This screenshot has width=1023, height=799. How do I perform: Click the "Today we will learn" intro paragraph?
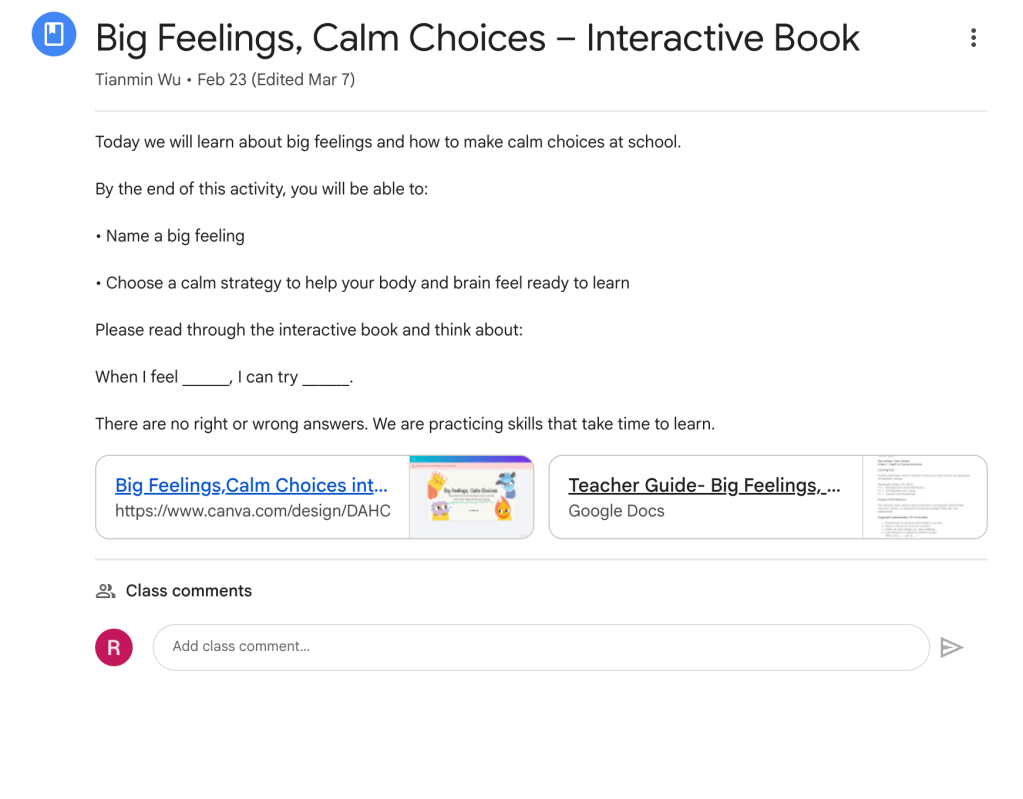388,142
